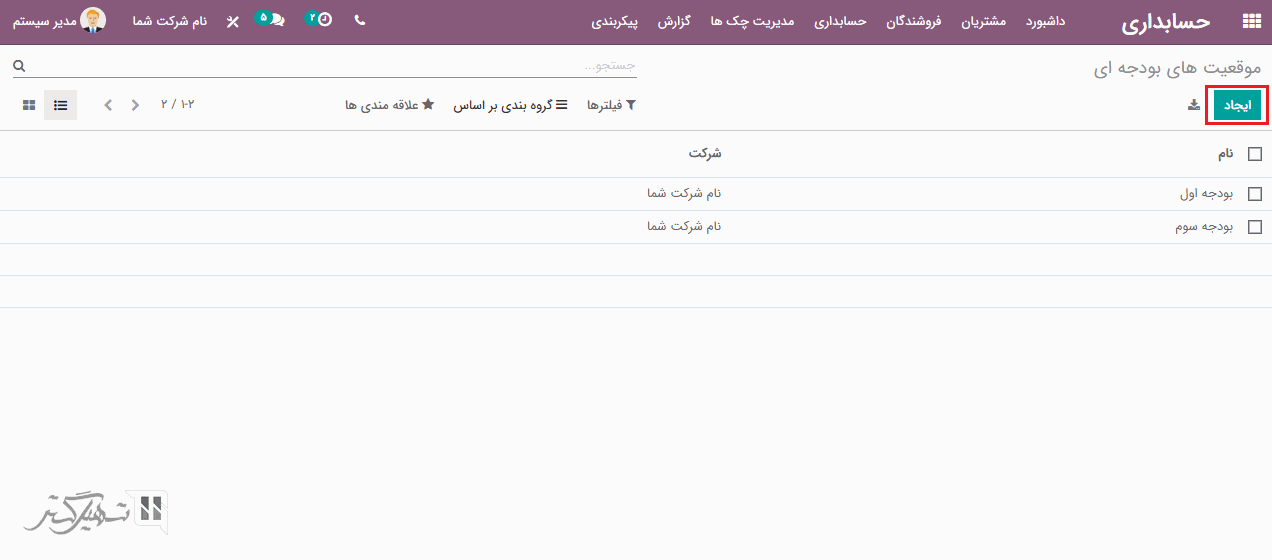This screenshot has width=1272, height=560.
Task: Click company cell in بودجه سوم row
Action: pos(684,227)
